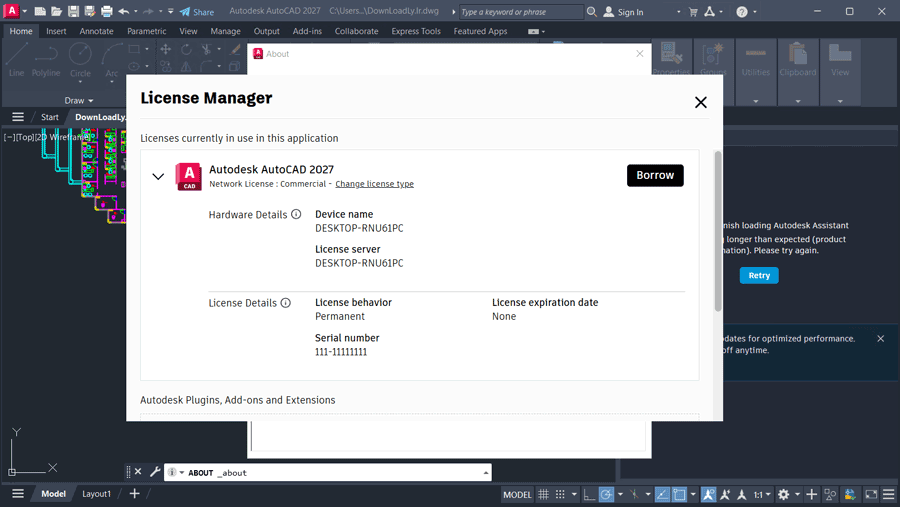
Task: Create new drawing from Quick Access toolbar
Action: tap(40, 11)
